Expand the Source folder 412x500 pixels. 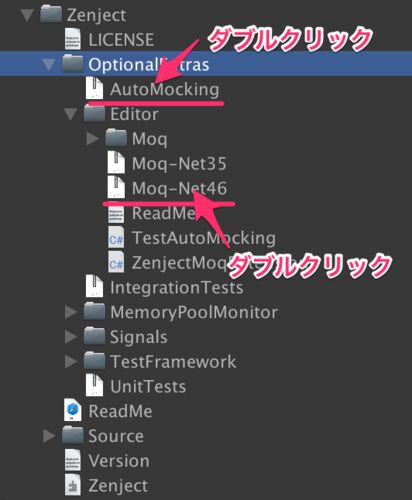click(x=49, y=436)
